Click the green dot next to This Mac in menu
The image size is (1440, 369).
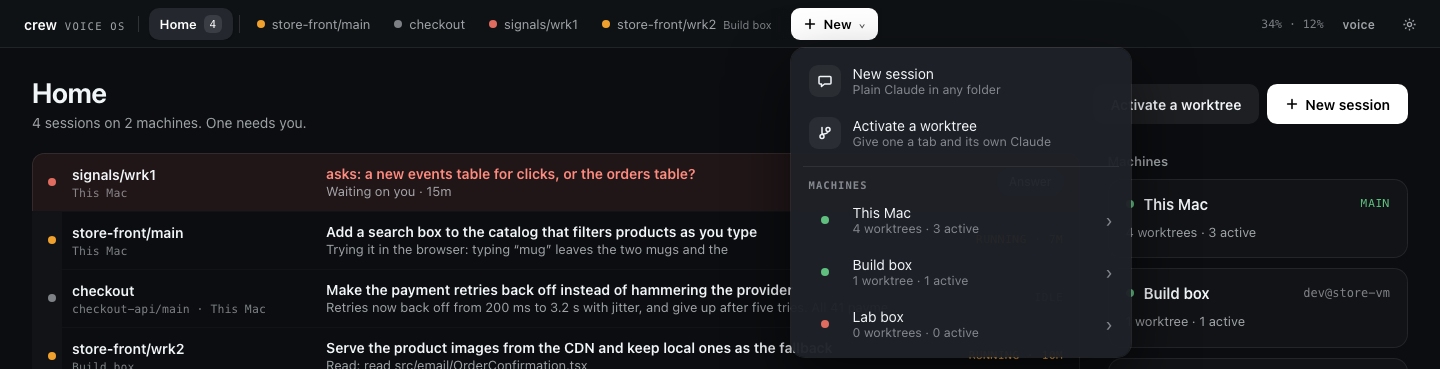pos(825,220)
